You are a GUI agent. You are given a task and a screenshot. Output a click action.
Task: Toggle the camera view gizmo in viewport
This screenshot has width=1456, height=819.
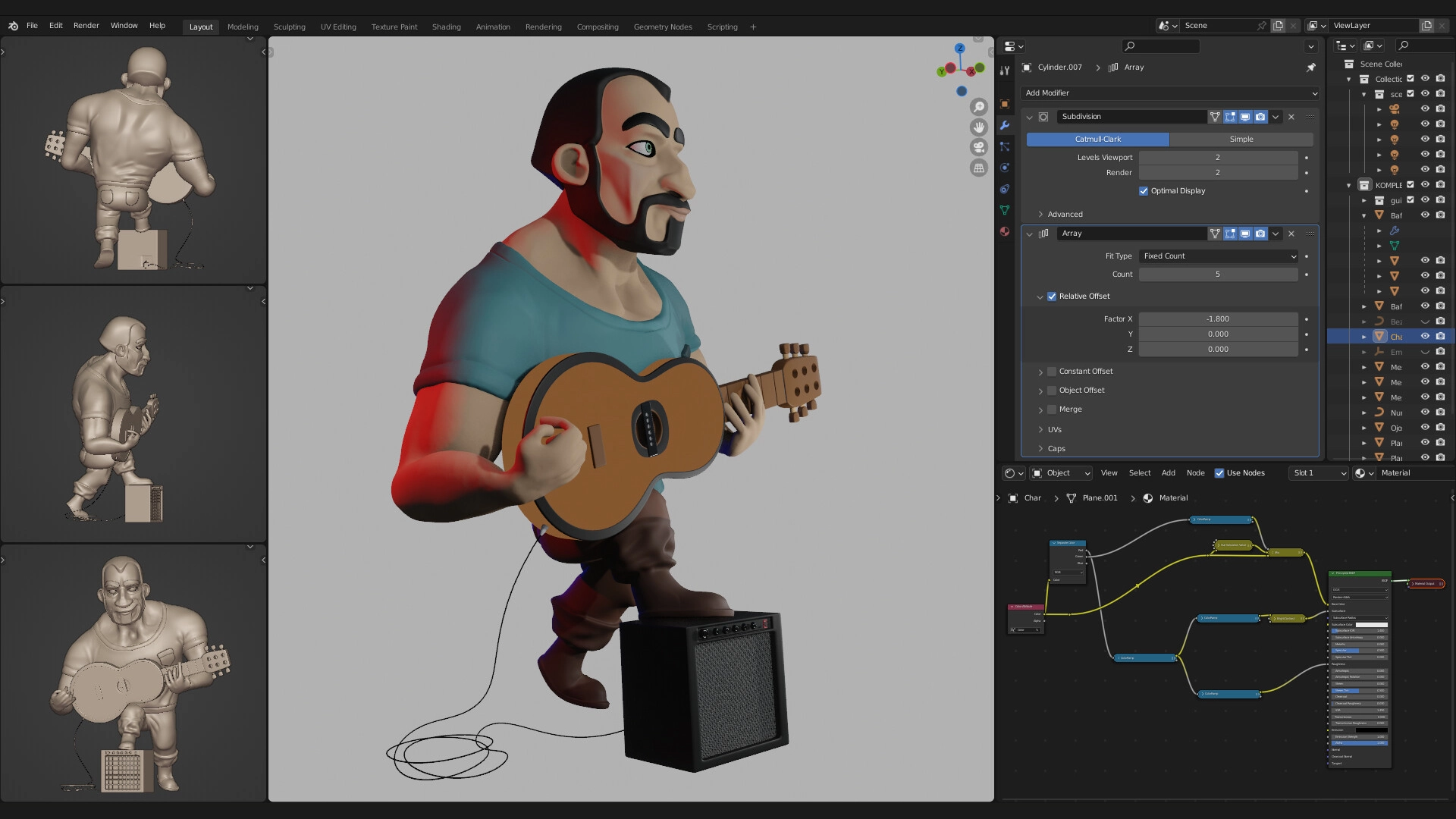(x=979, y=148)
